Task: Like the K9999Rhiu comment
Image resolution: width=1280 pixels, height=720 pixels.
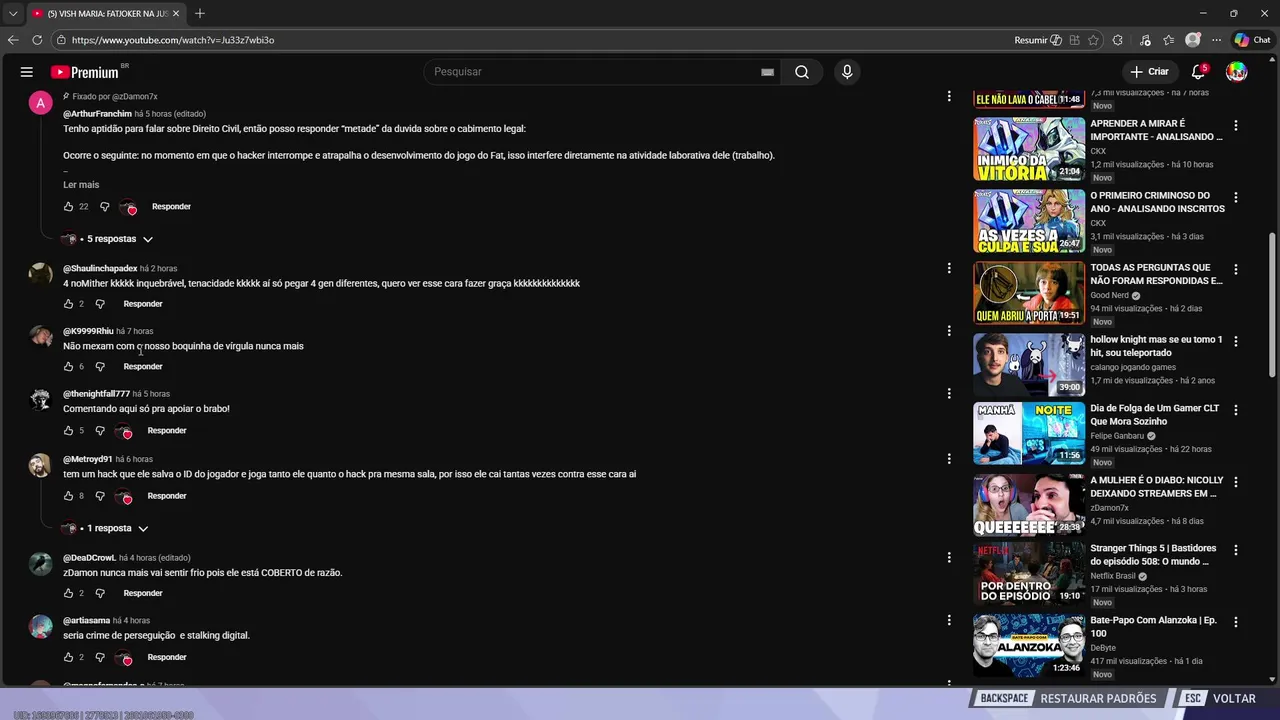Action: pos(69,367)
